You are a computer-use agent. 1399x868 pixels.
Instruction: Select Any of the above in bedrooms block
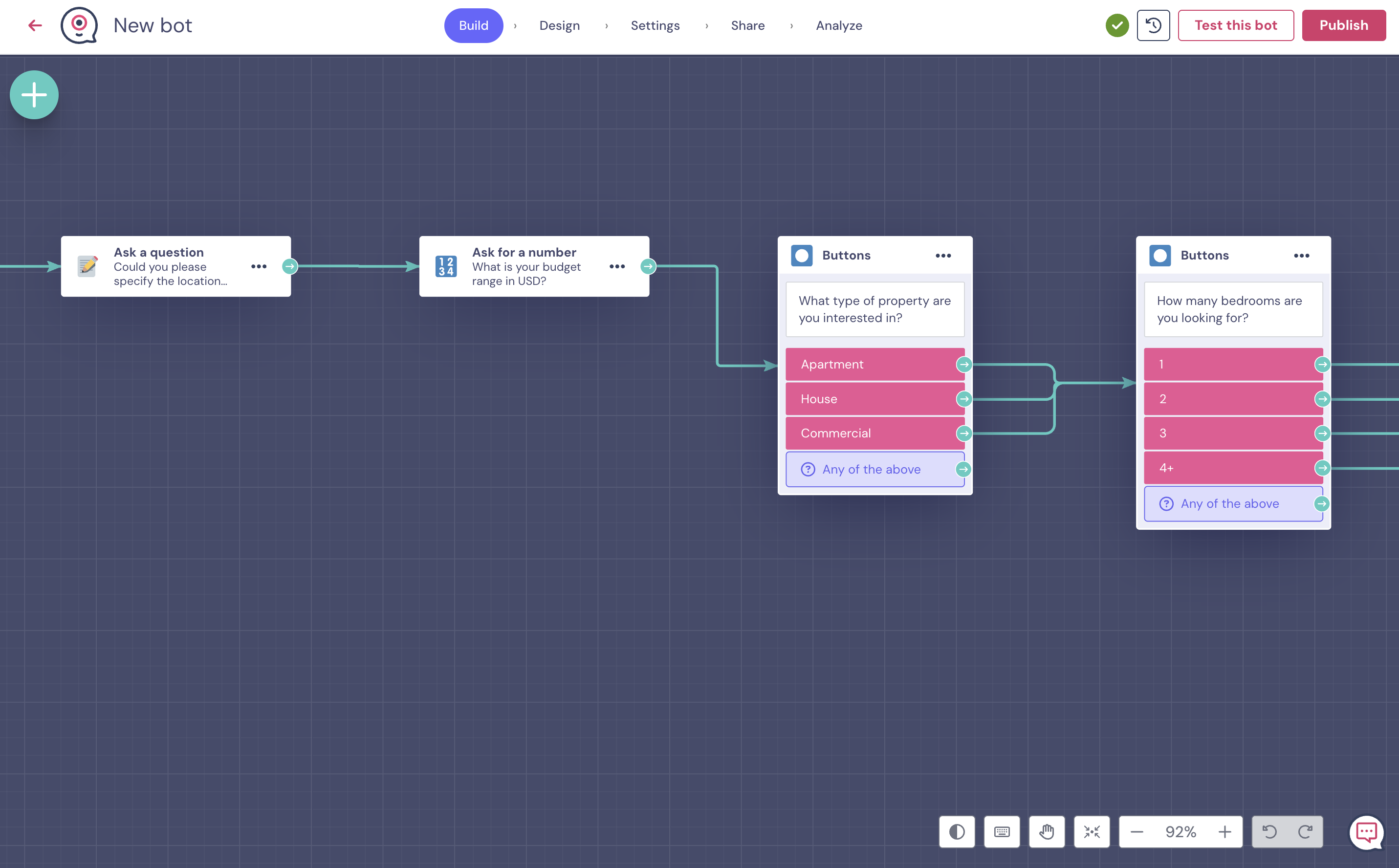(1233, 504)
